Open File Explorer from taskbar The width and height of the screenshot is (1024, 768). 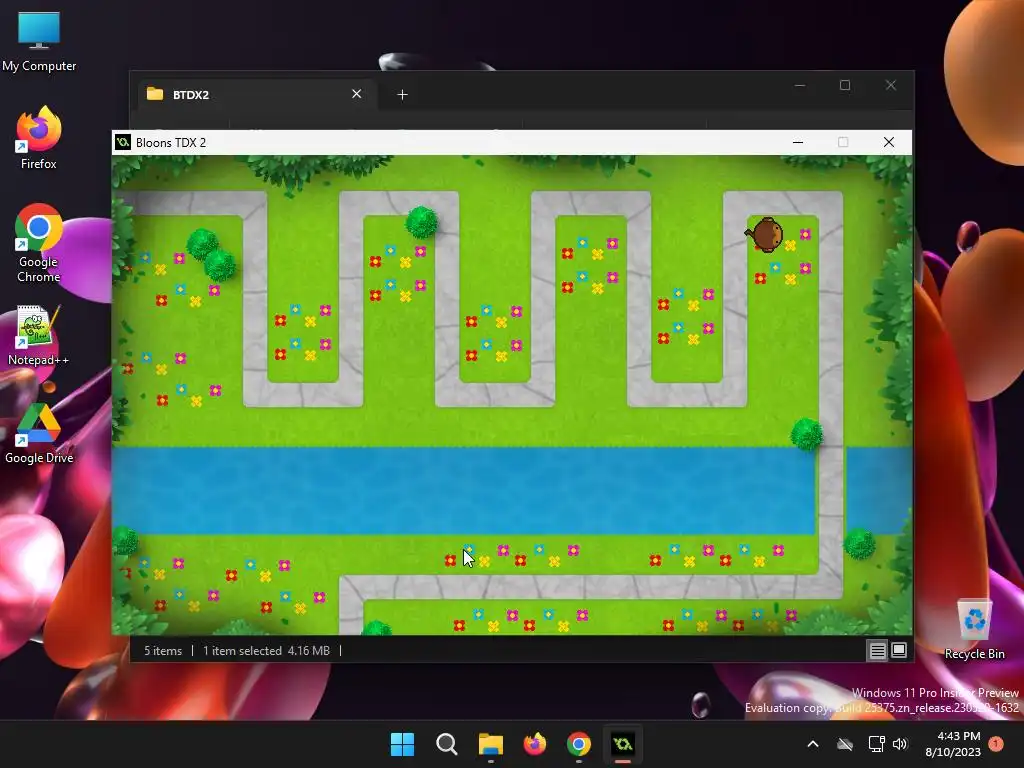[490, 744]
